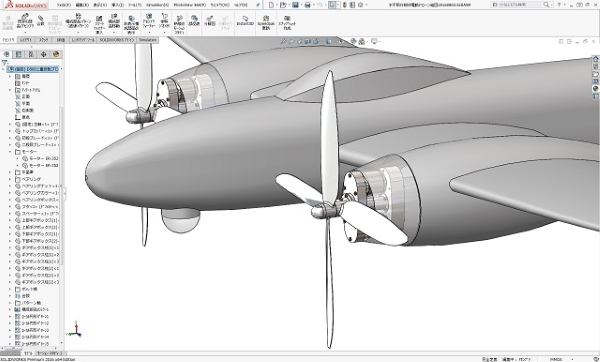Click the Print icon in the top toolbar
The image size is (600, 362).
(307, 5)
